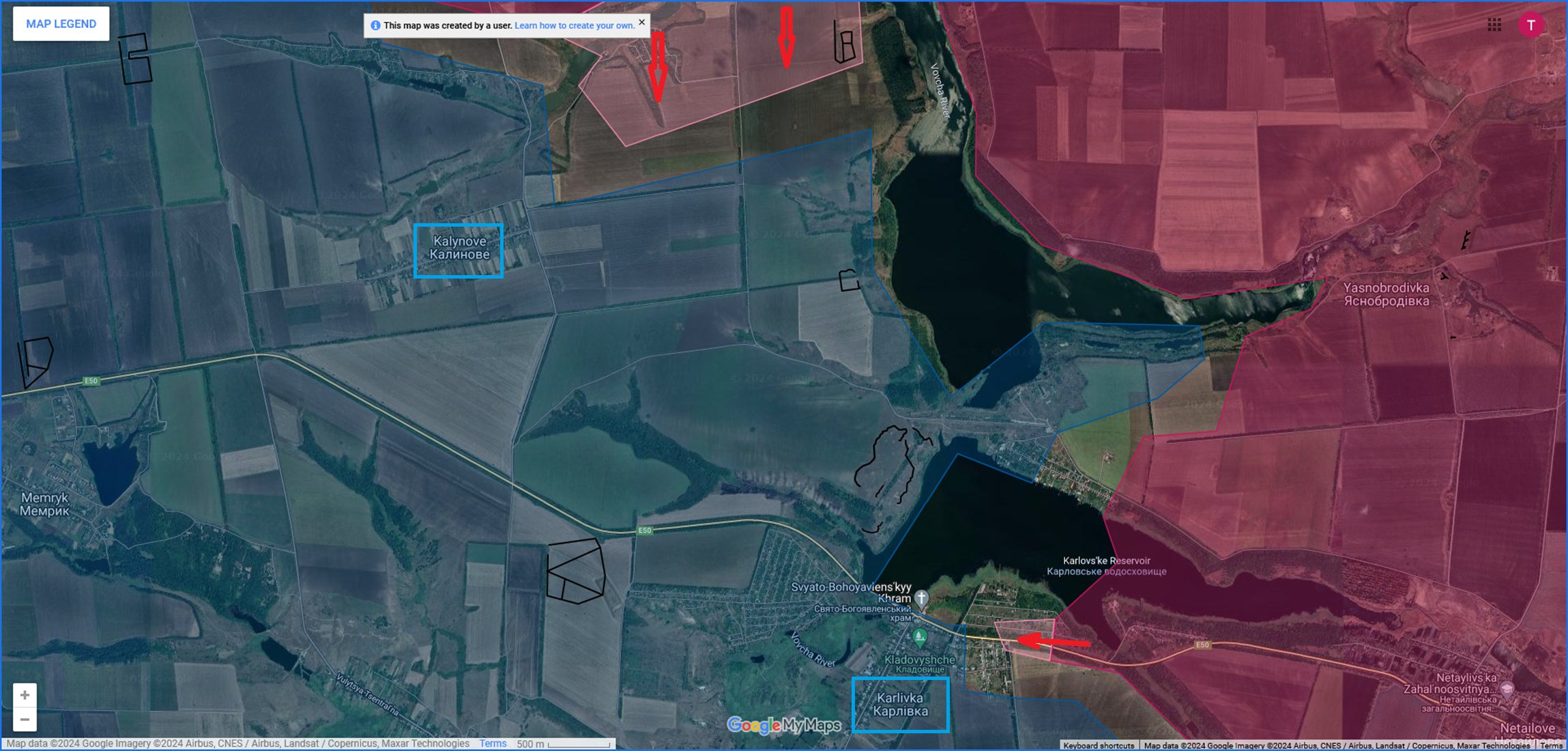
Task: Click the Yasnobrodivka place label
Action: [x=1386, y=294]
